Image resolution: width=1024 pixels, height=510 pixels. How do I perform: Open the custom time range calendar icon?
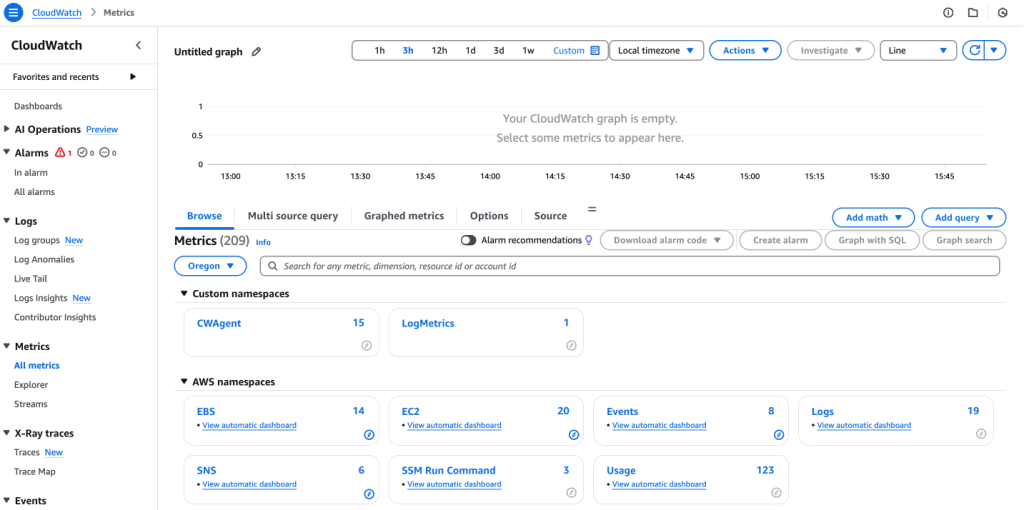click(x=595, y=50)
